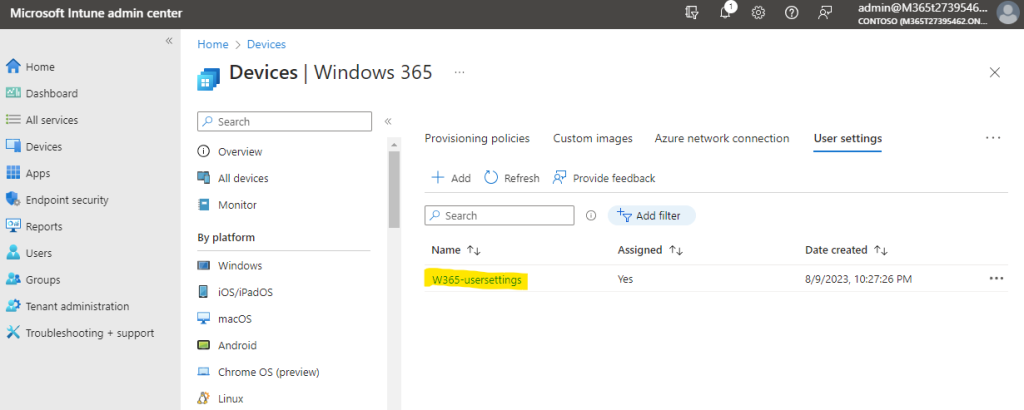Open portal settings gear
Image resolution: width=1024 pixels, height=410 pixels.
click(758, 12)
